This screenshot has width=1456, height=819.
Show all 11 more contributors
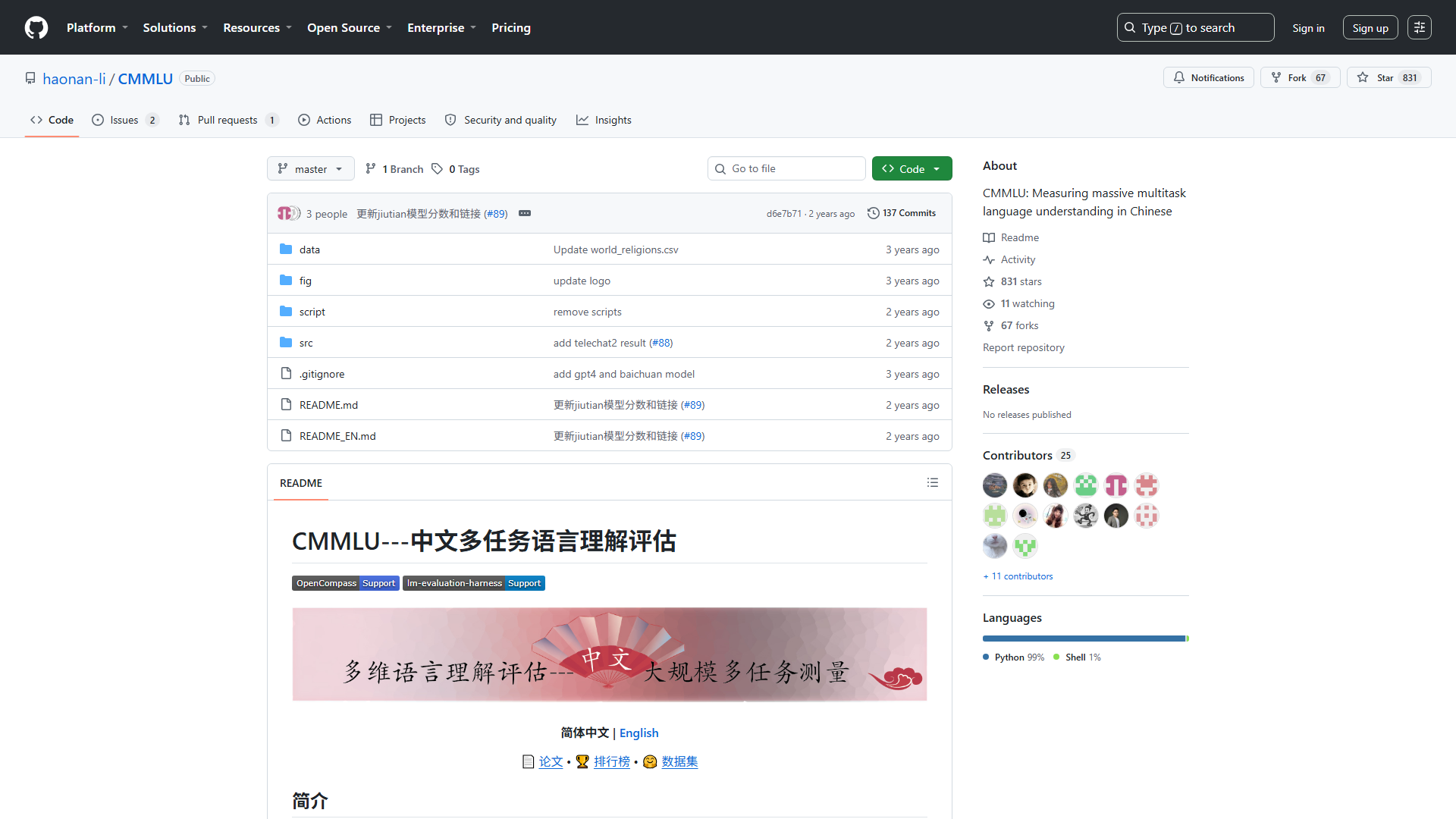(1018, 576)
